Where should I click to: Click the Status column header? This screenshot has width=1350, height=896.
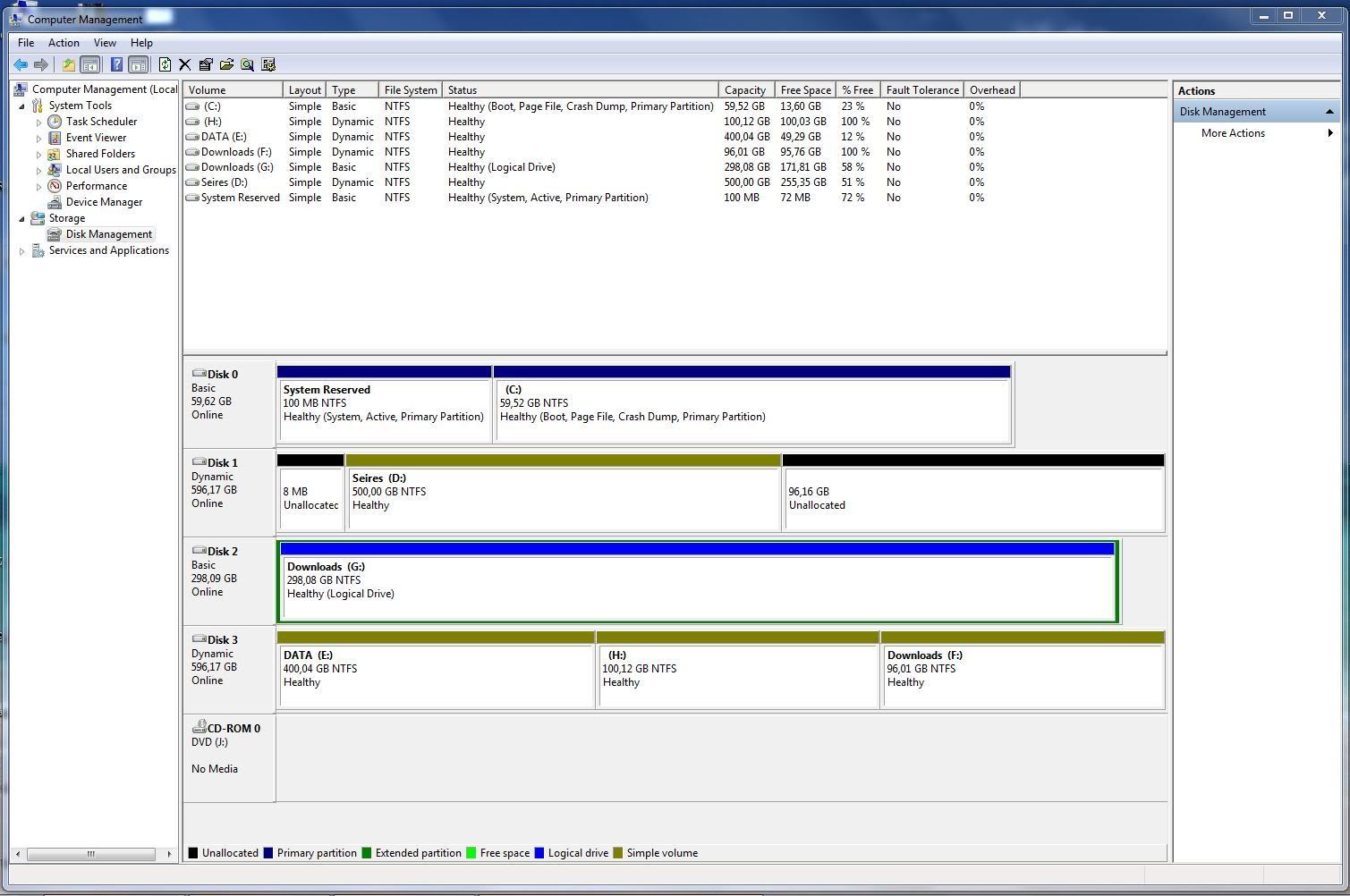(x=580, y=90)
